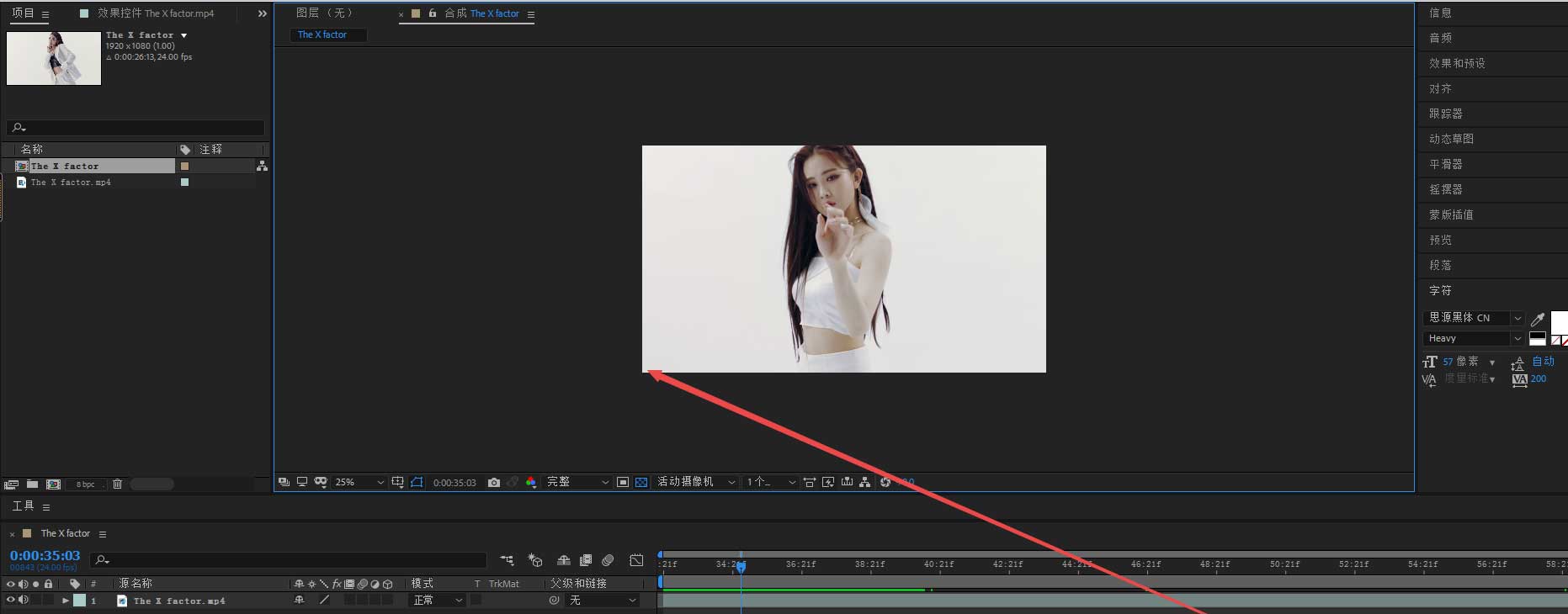Expand The X factor.mp4 layer properties
The height and width of the screenshot is (614, 1568).
coord(65,601)
